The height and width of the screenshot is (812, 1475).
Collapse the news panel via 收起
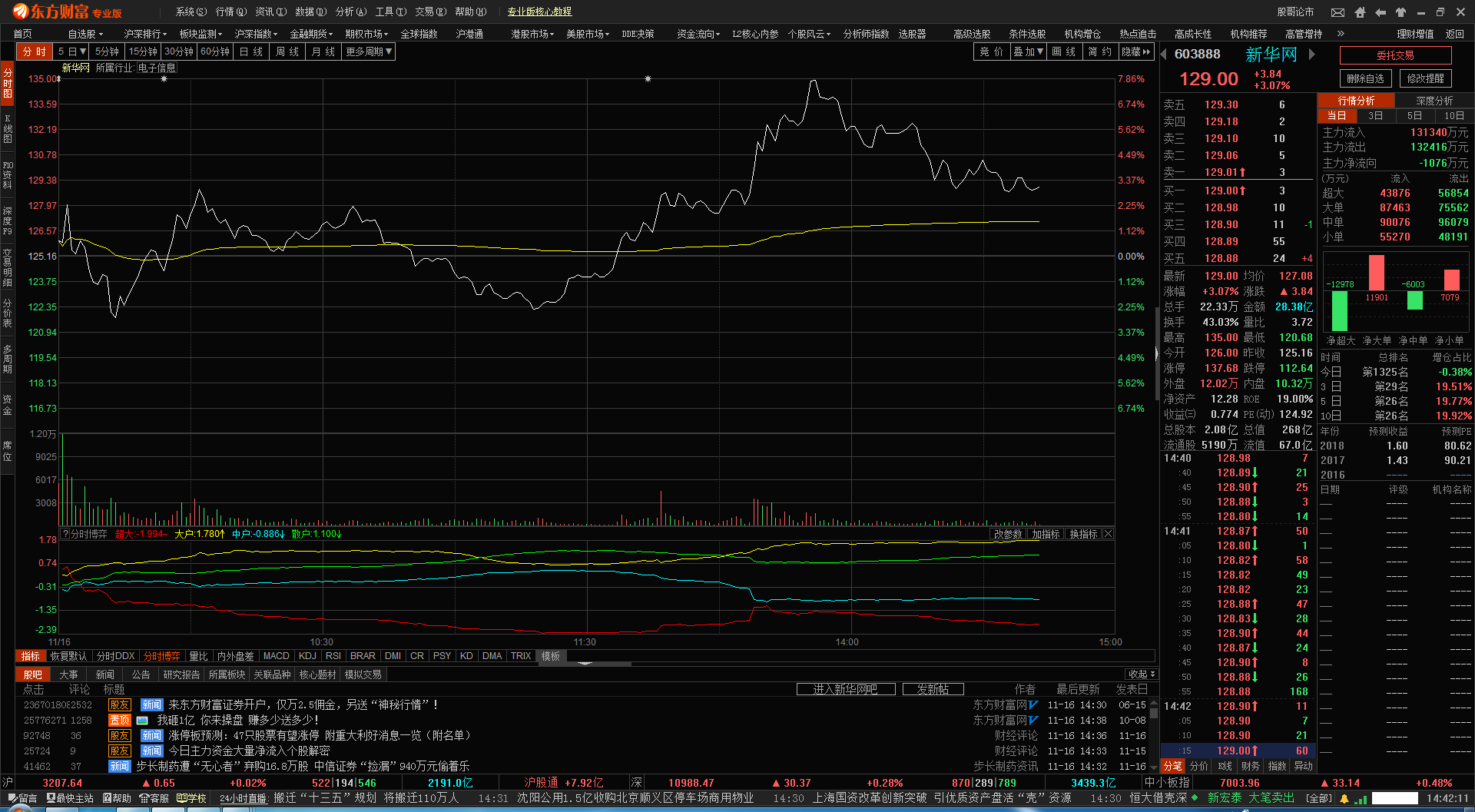click(x=1142, y=674)
